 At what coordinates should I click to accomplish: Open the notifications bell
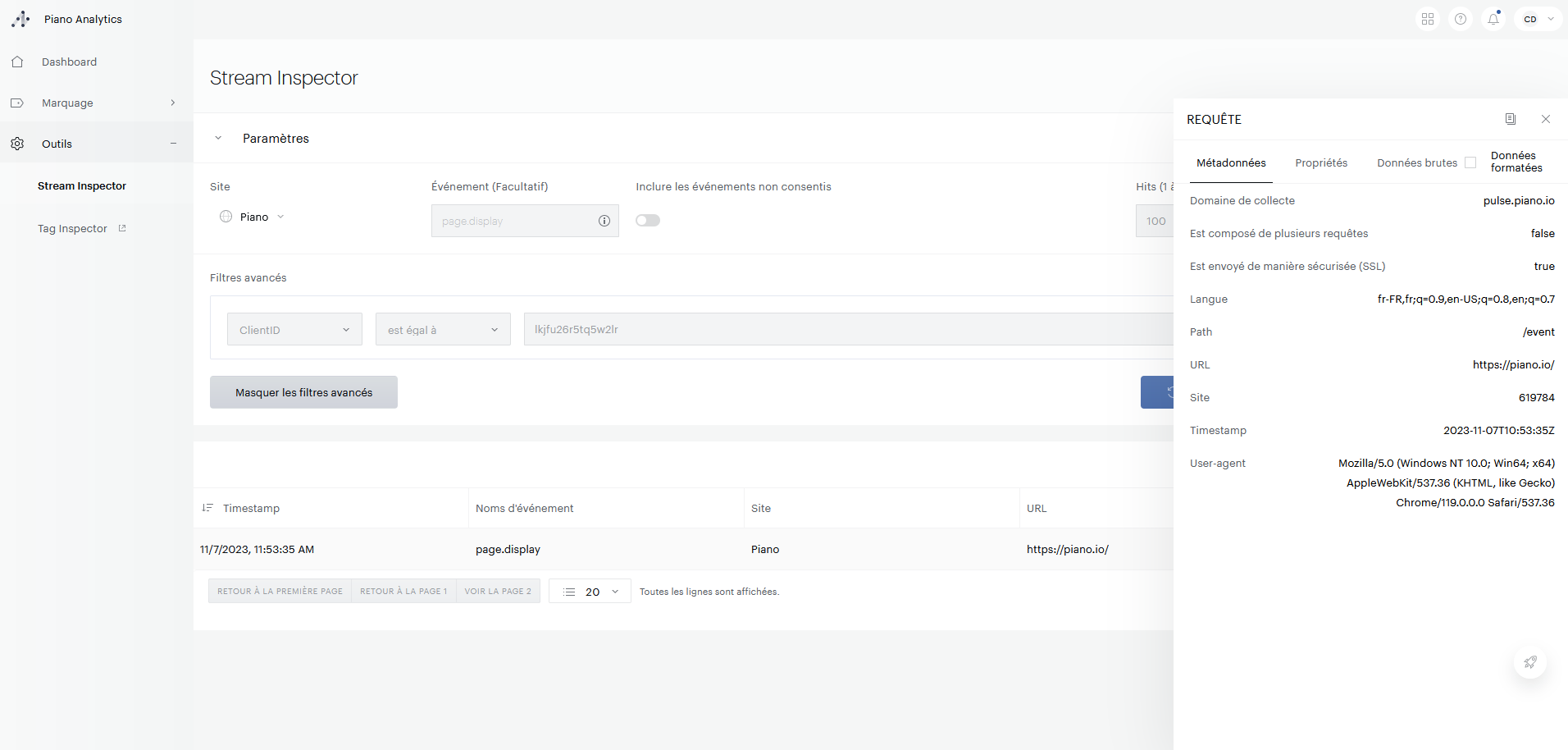pos(1493,19)
